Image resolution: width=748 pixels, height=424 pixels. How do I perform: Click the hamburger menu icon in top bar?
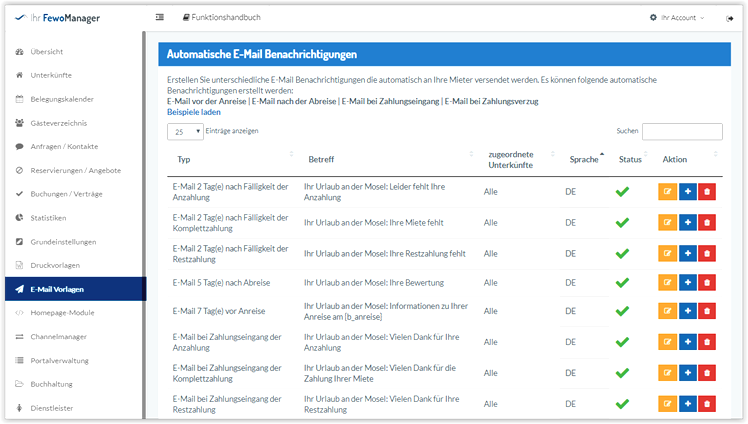click(x=160, y=18)
